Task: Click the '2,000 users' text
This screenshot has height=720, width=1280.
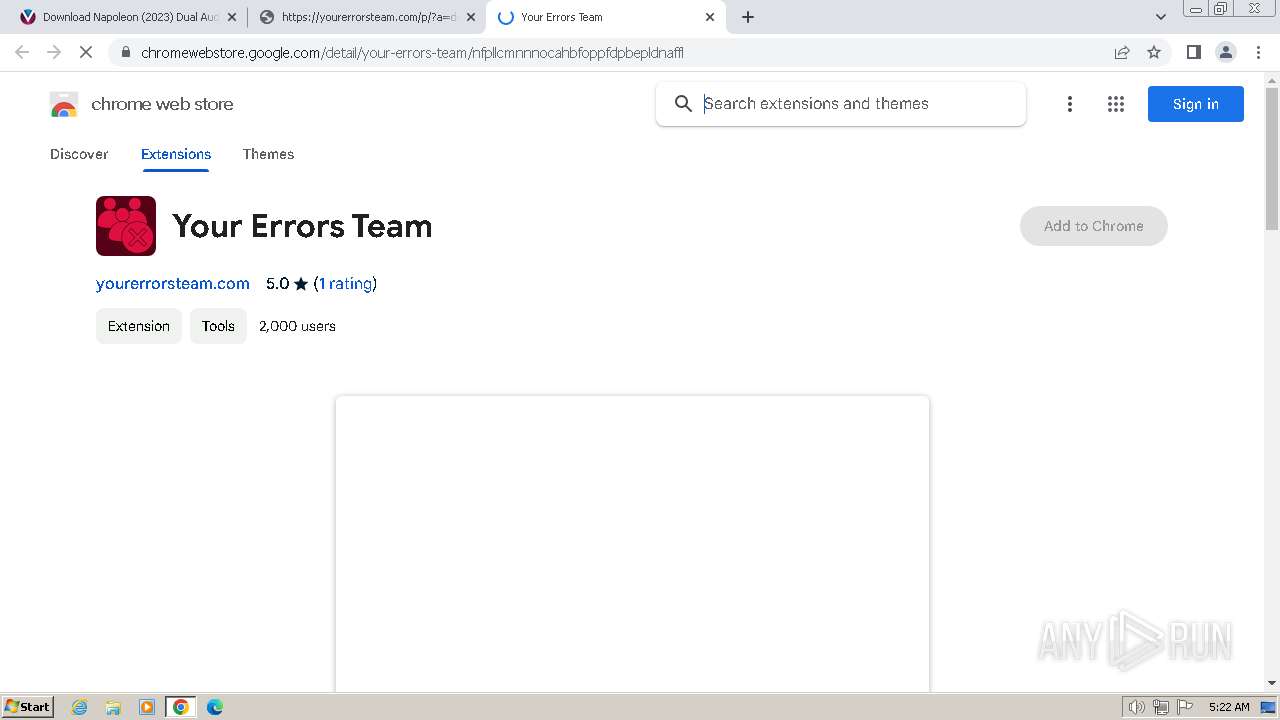Action: [297, 326]
